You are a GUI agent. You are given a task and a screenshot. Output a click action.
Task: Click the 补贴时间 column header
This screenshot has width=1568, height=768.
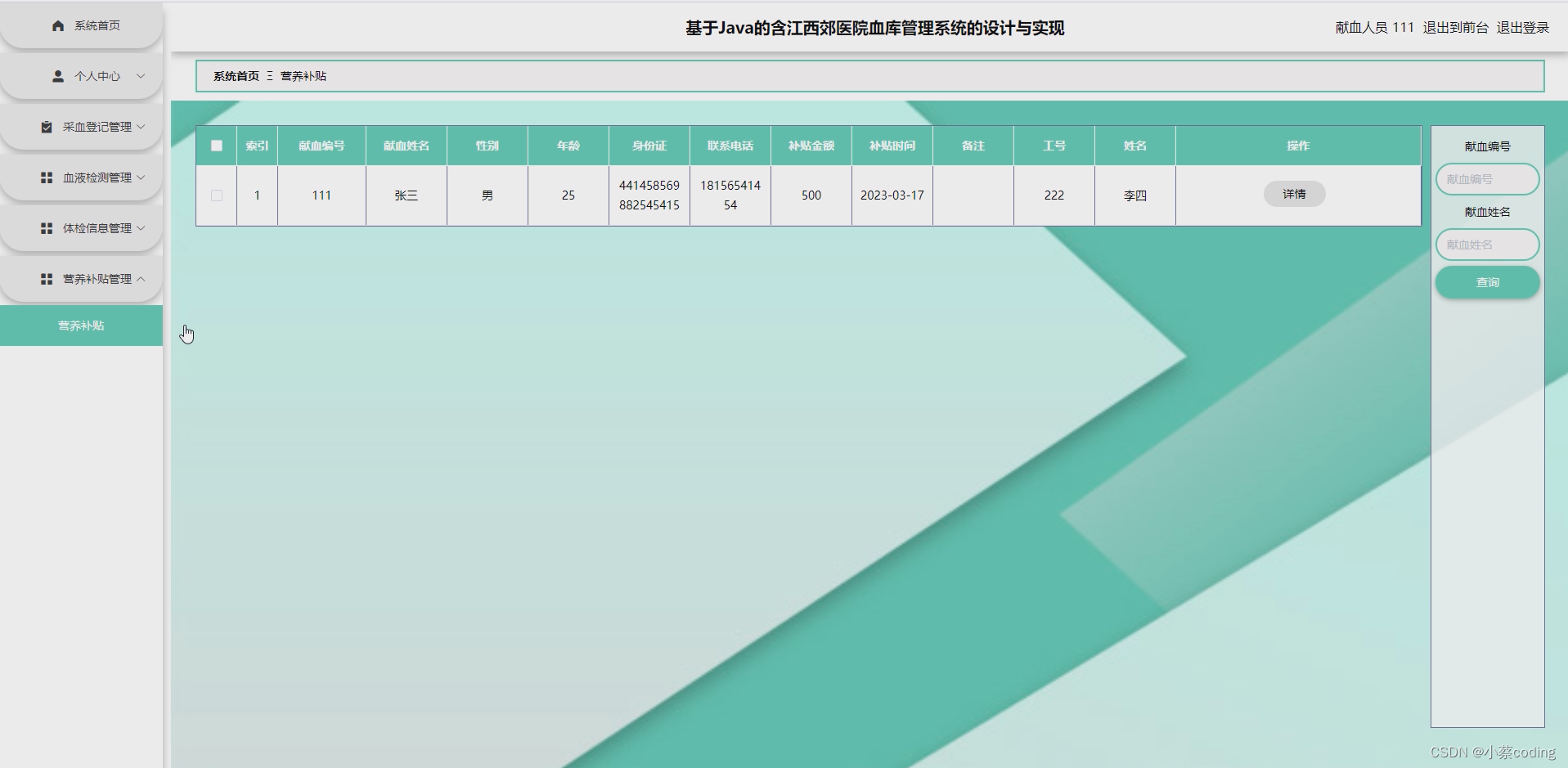point(892,146)
